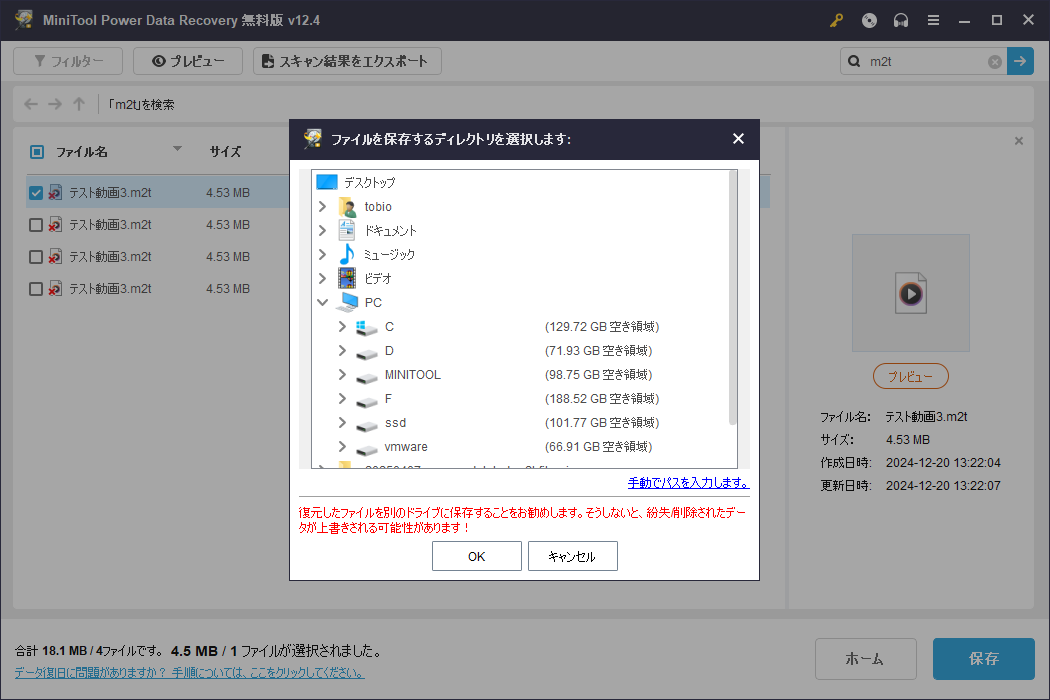1050x700 pixels.
Task: Select the MINITOOL drive icon
Action: (367, 376)
